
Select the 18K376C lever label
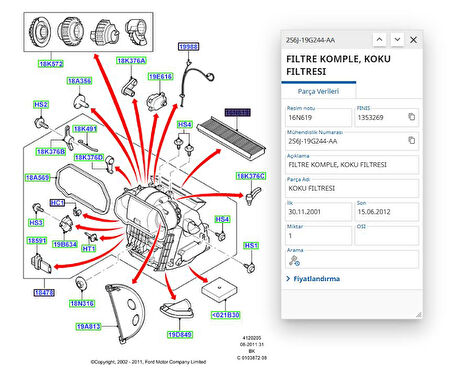click(251, 176)
